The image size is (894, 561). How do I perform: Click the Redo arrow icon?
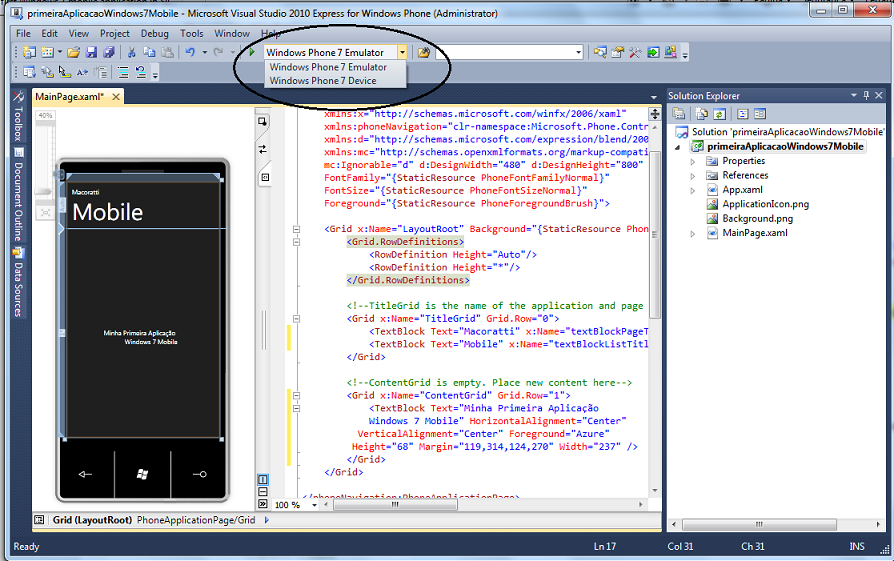pyautogui.click(x=218, y=52)
